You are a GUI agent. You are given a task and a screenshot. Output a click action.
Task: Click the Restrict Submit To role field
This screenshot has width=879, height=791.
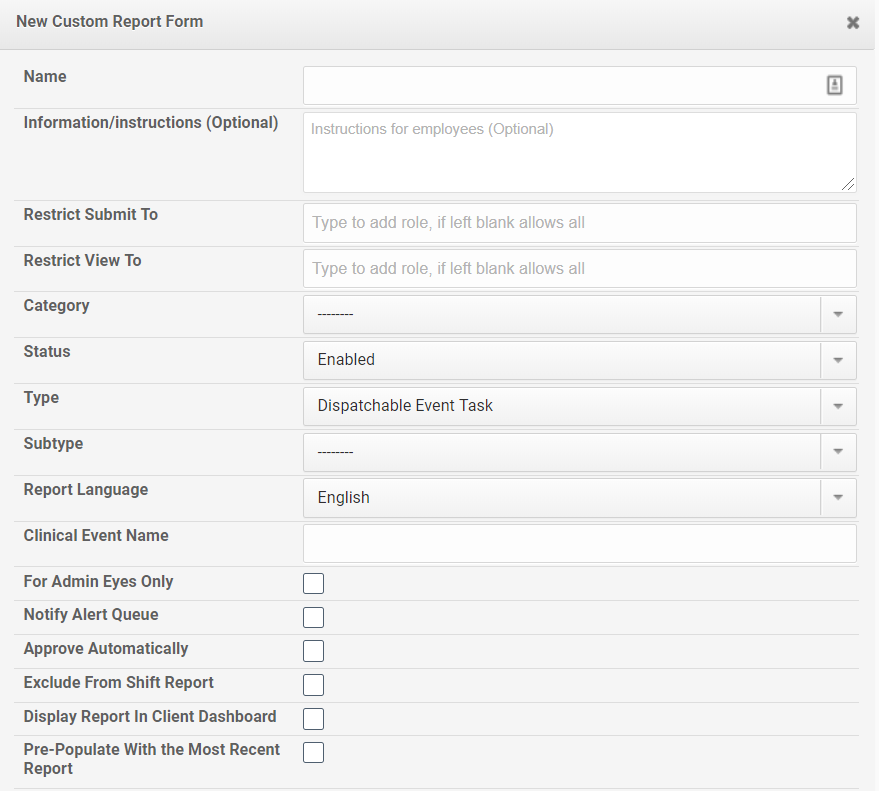point(578,223)
